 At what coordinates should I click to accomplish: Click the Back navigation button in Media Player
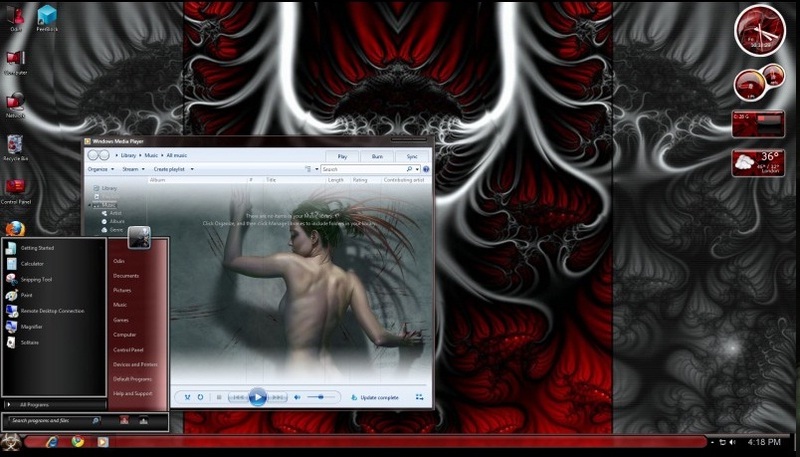point(93,155)
